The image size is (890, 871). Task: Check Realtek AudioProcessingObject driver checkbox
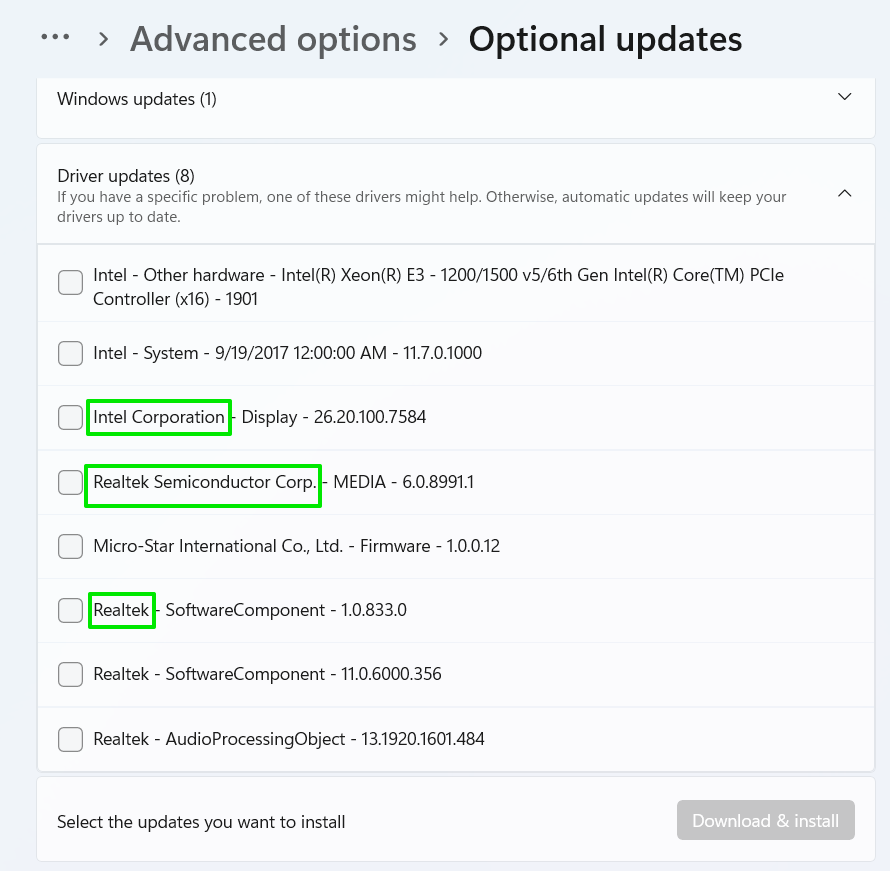click(70, 739)
